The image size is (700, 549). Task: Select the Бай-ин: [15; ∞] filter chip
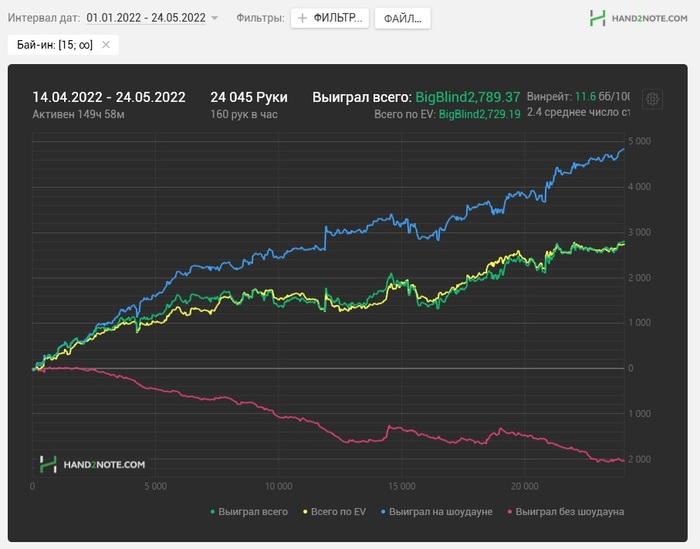click(x=63, y=45)
